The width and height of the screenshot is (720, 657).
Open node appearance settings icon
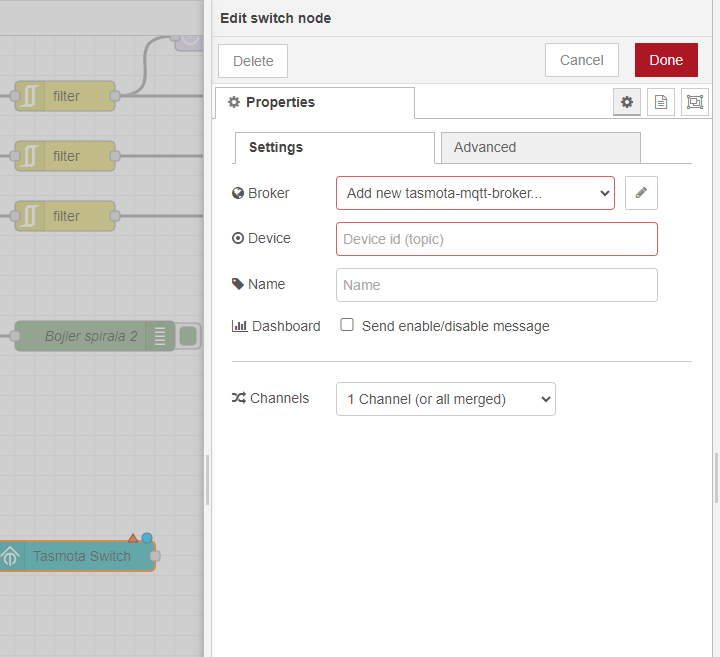click(695, 102)
